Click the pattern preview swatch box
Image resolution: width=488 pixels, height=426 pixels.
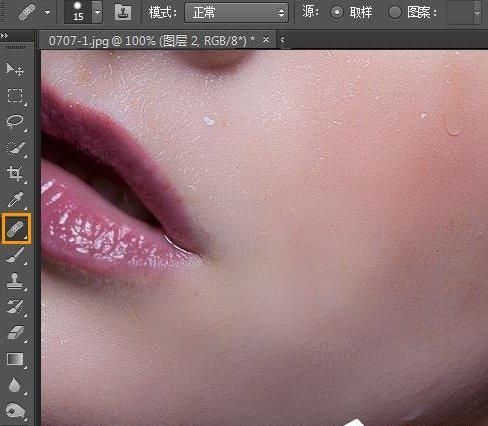tap(460, 13)
